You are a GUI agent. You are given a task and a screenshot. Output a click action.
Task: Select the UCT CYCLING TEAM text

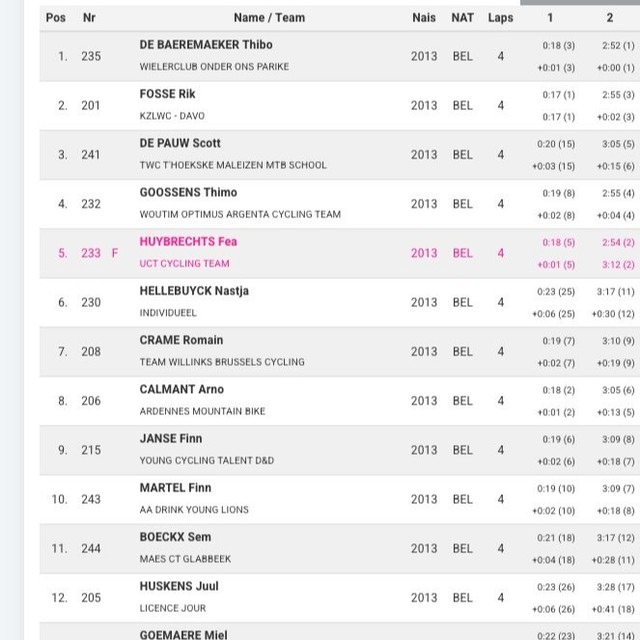coord(184,264)
